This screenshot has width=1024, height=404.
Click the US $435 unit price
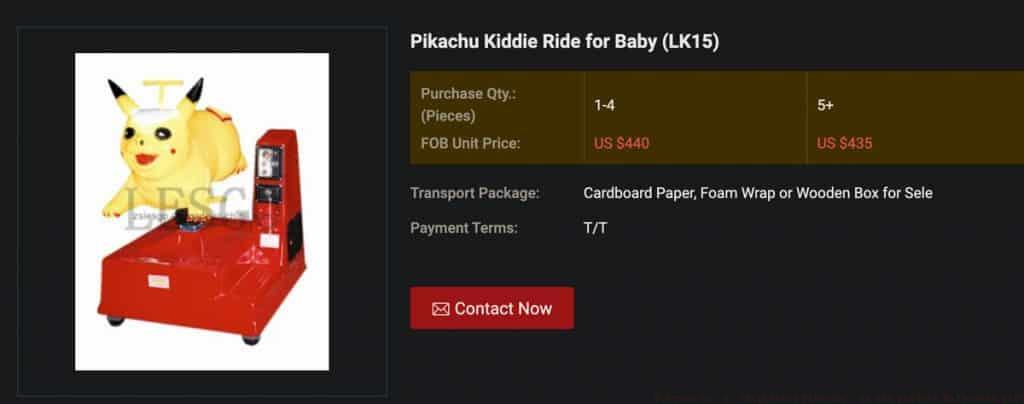tap(844, 143)
